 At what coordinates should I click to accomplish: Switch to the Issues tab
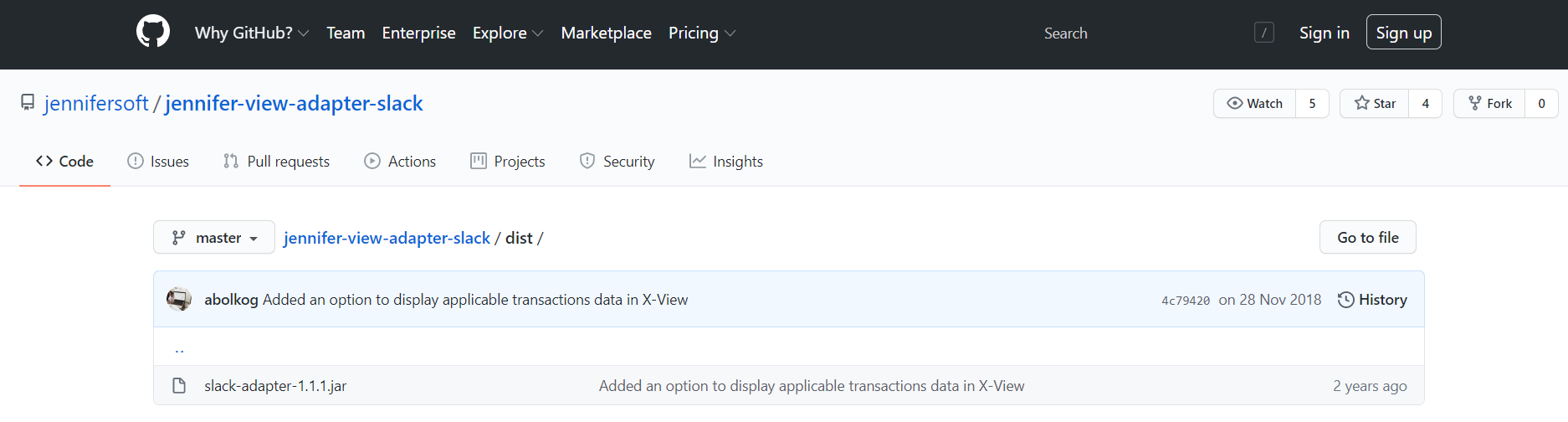(158, 162)
